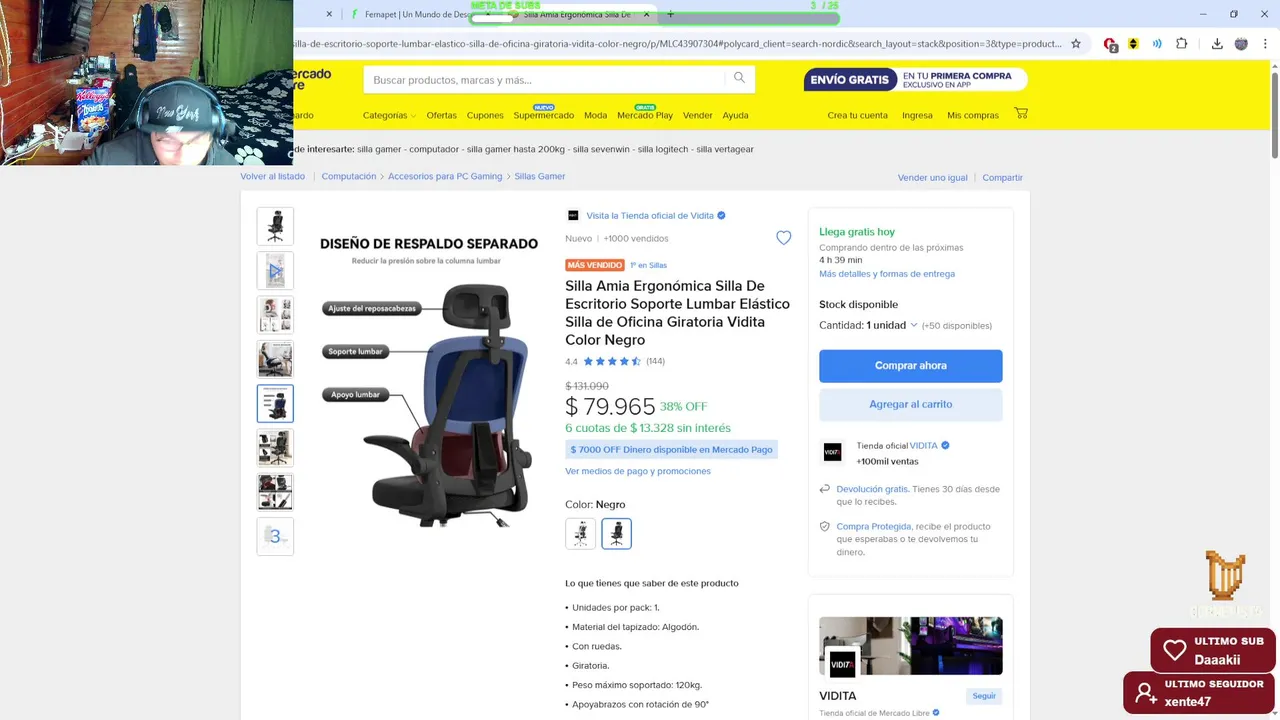Open a new browser tab

tap(670, 15)
